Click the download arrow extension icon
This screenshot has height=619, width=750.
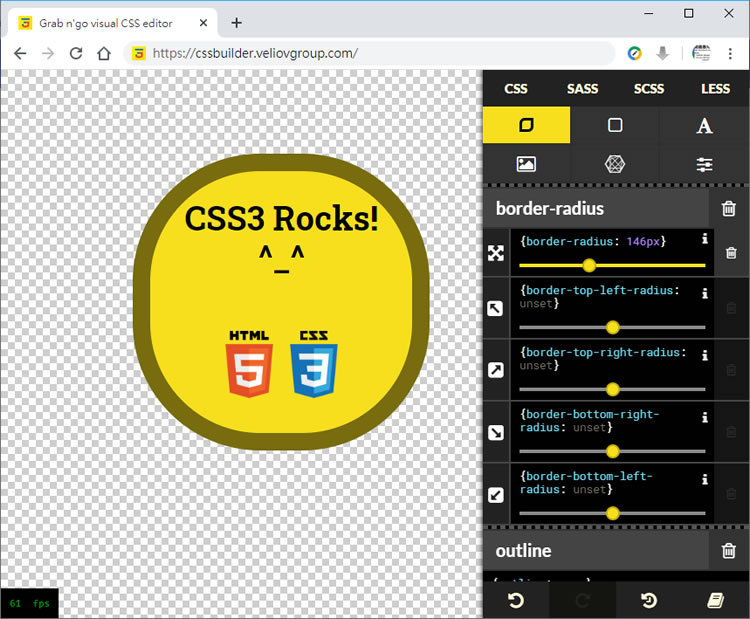coord(662,53)
